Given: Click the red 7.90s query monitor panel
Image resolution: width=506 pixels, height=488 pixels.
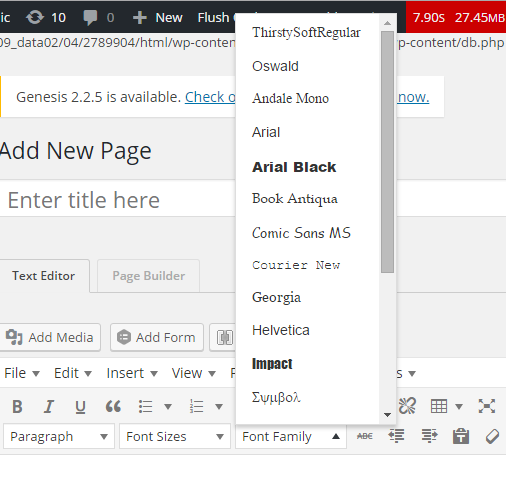Looking at the screenshot, I should (456, 17).
